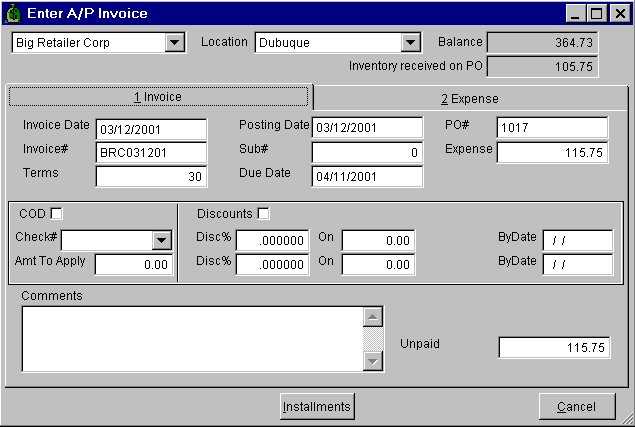635x427 pixels.
Task: Open the Big Retailer Corp vendor dropdown
Action: coord(175,43)
